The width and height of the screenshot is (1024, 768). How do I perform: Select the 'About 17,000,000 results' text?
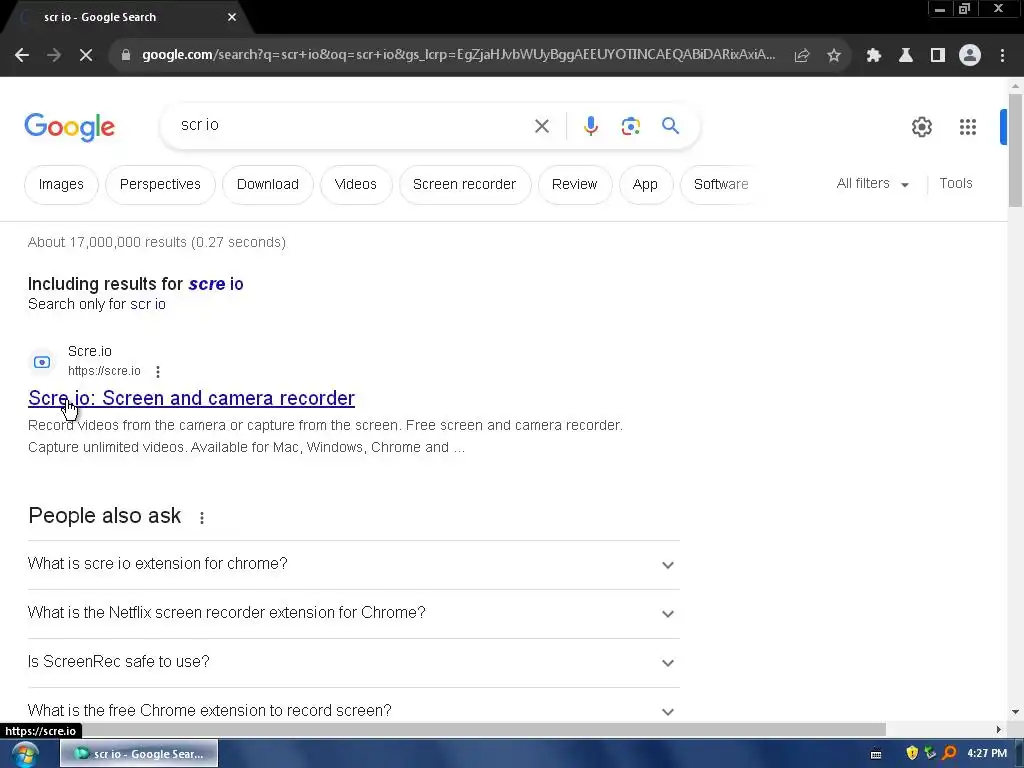point(157,242)
